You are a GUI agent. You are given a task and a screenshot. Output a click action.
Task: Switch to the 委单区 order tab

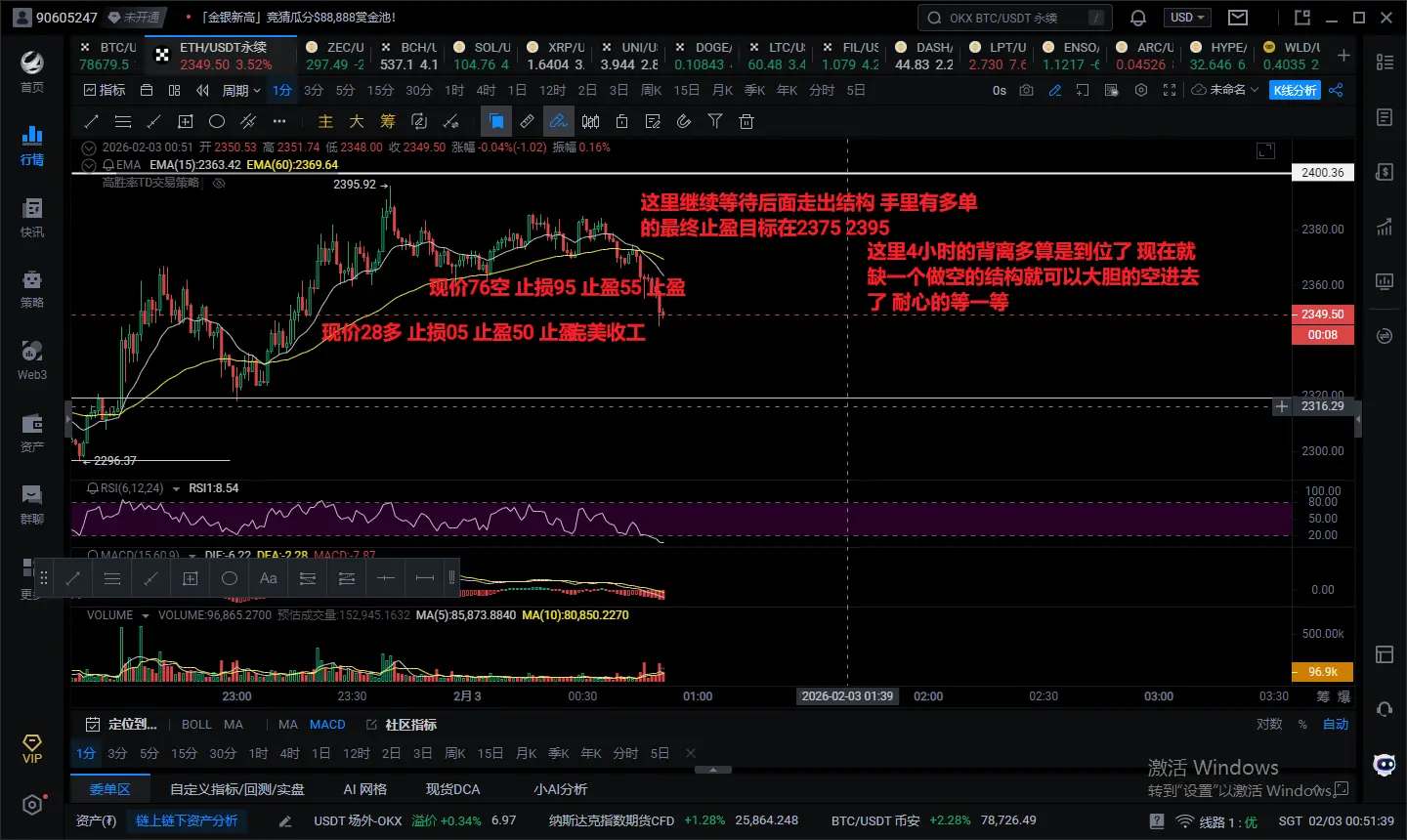109,789
